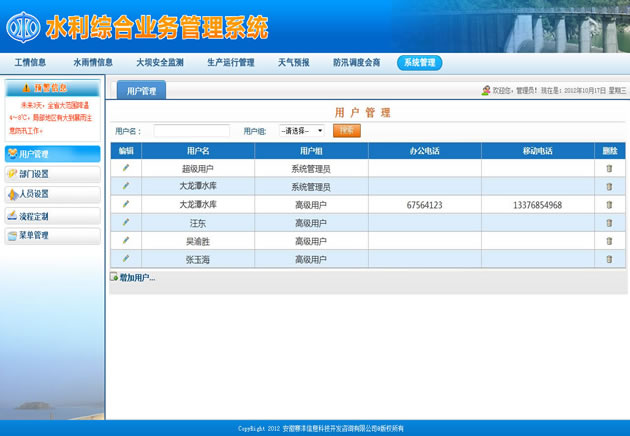
Task: Go to 天气预报 menu item
Action: point(293,62)
